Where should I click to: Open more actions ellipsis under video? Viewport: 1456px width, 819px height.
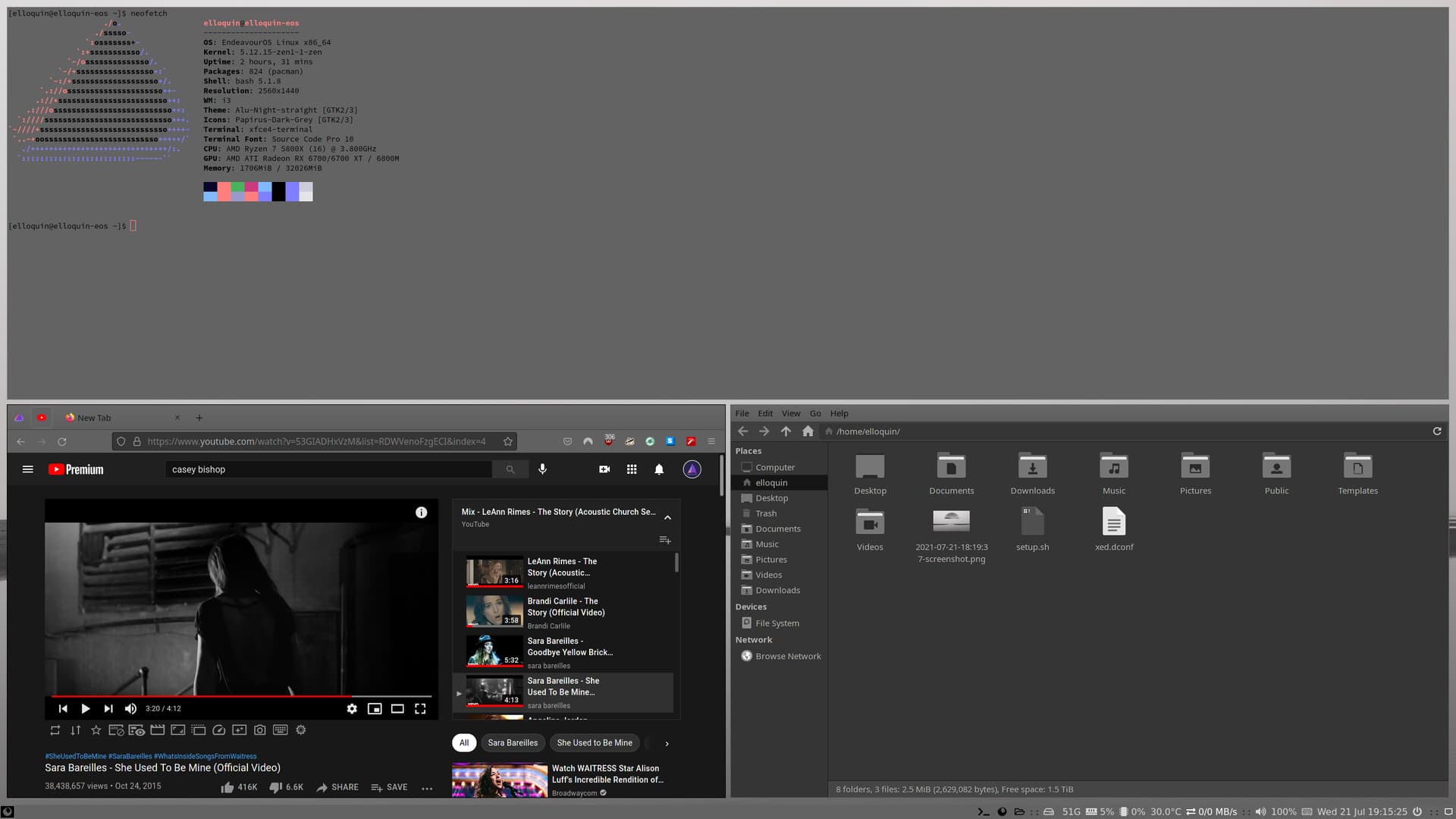427,788
